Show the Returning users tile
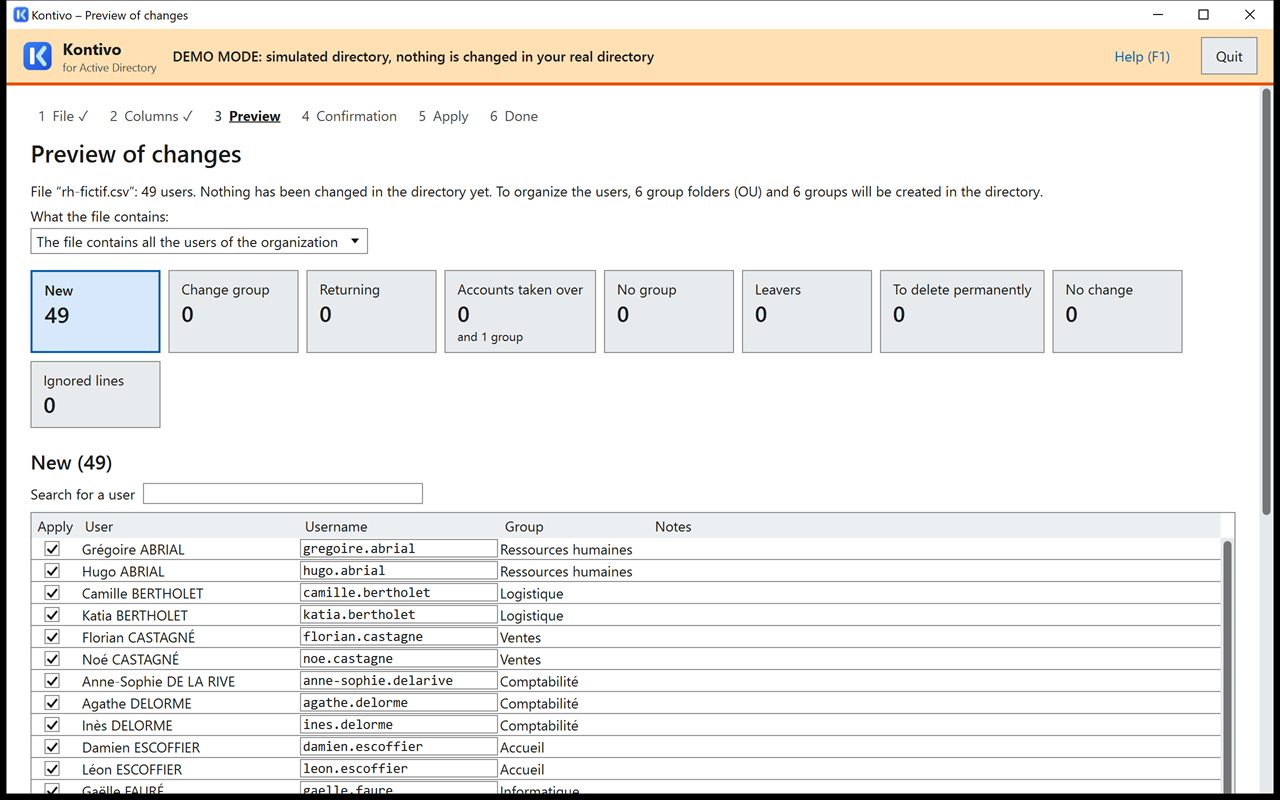 [x=371, y=311]
